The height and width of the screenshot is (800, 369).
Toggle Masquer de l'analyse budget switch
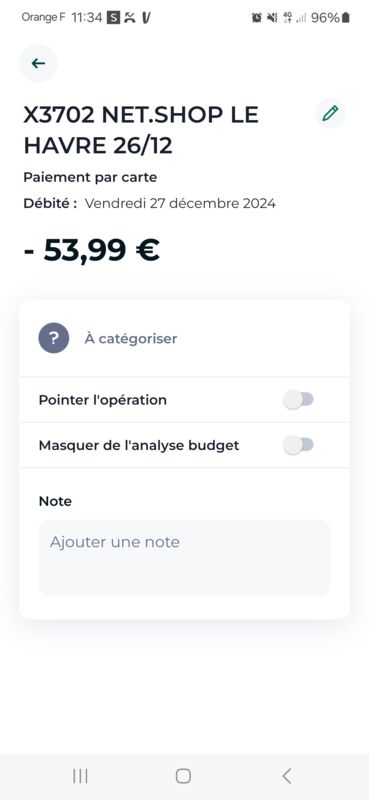click(299, 445)
